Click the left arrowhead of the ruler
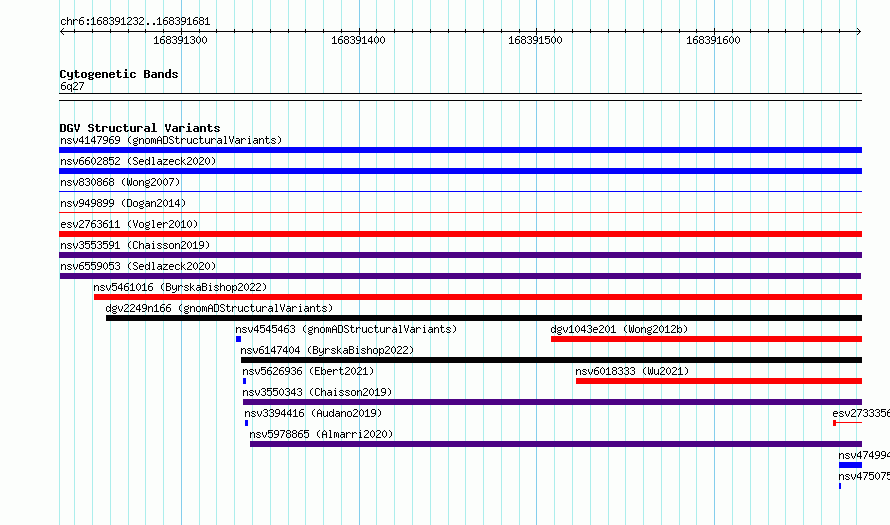This screenshot has width=890, height=525. point(62,31)
